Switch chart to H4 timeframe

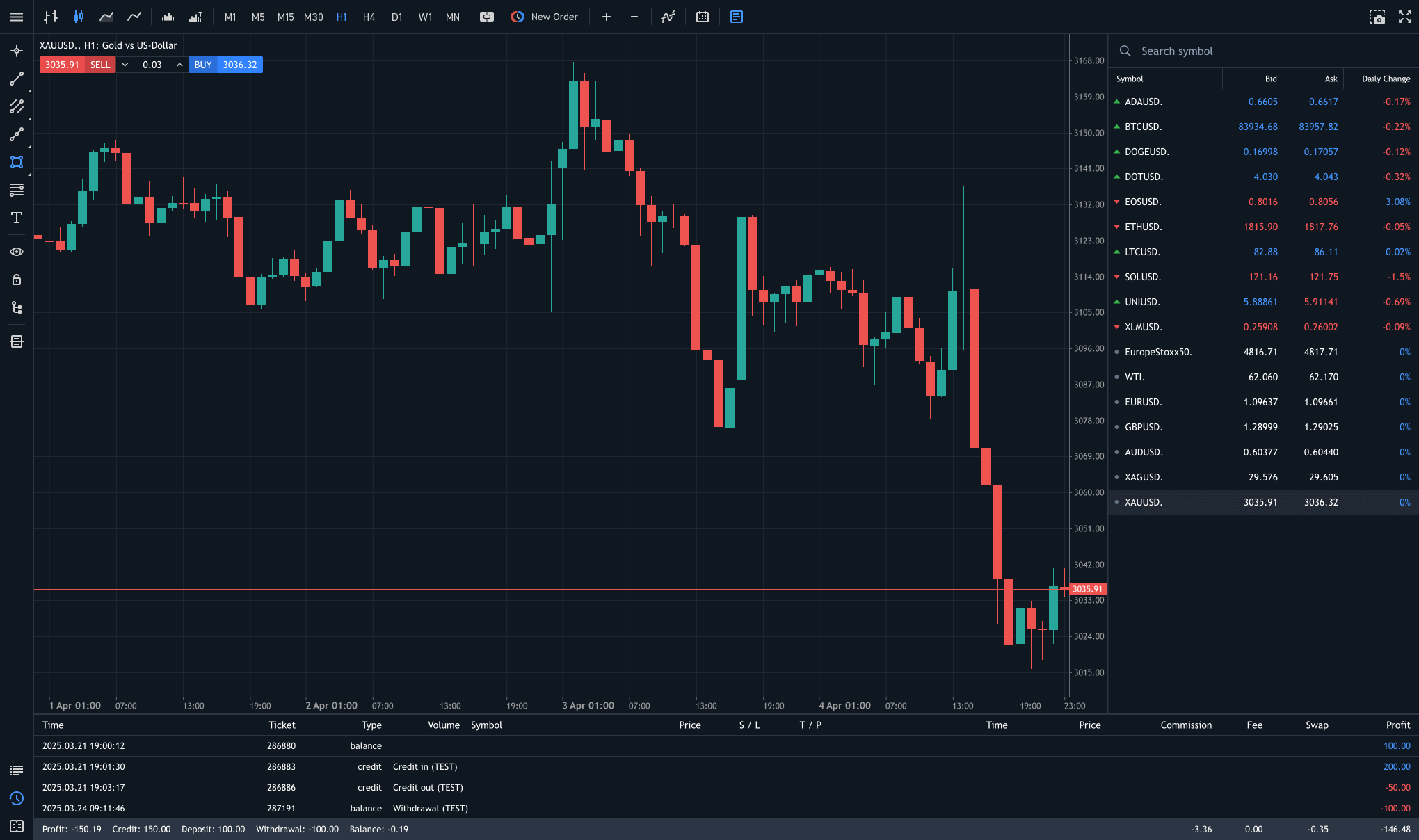(x=369, y=17)
